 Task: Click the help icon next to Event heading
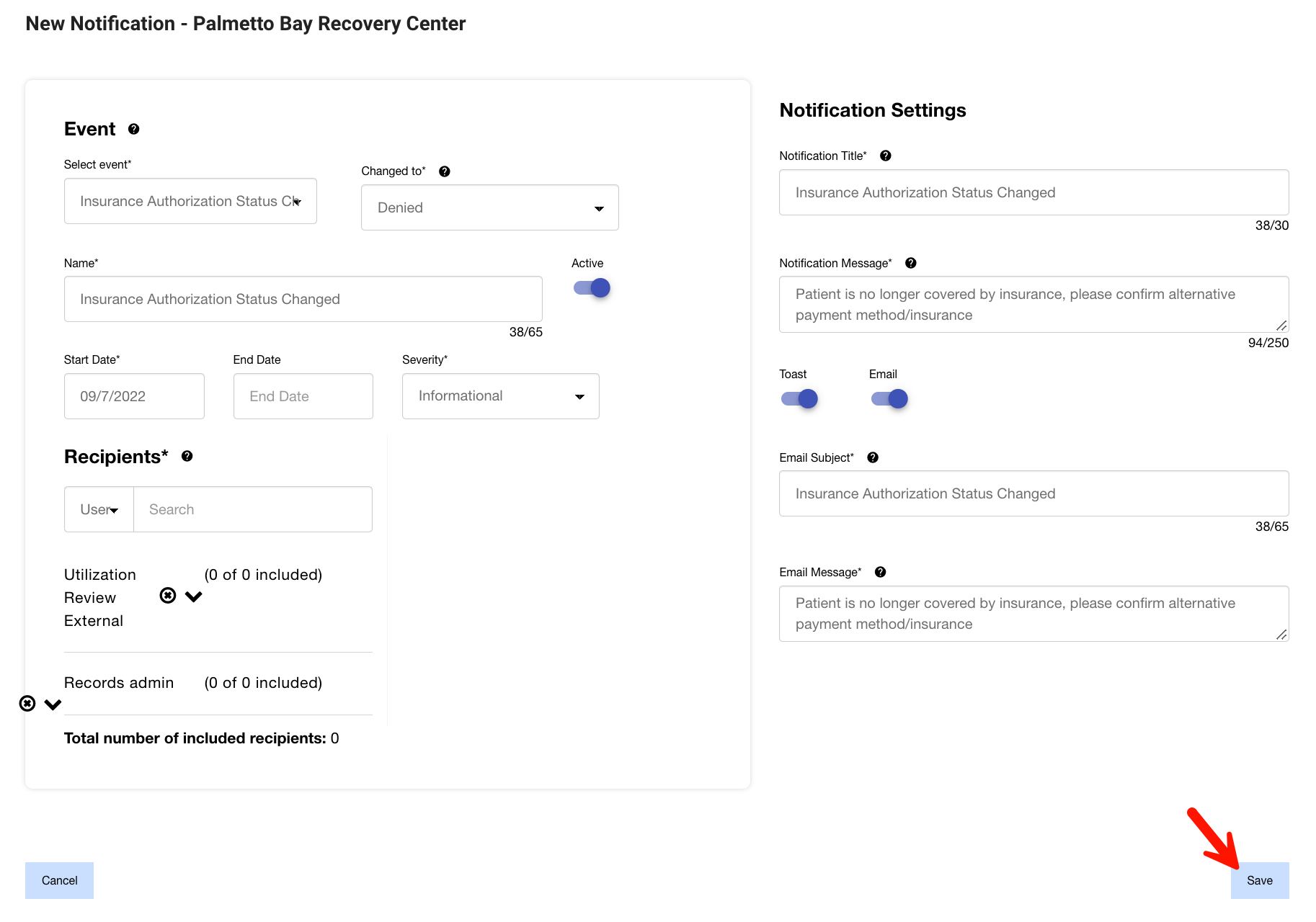133,129
